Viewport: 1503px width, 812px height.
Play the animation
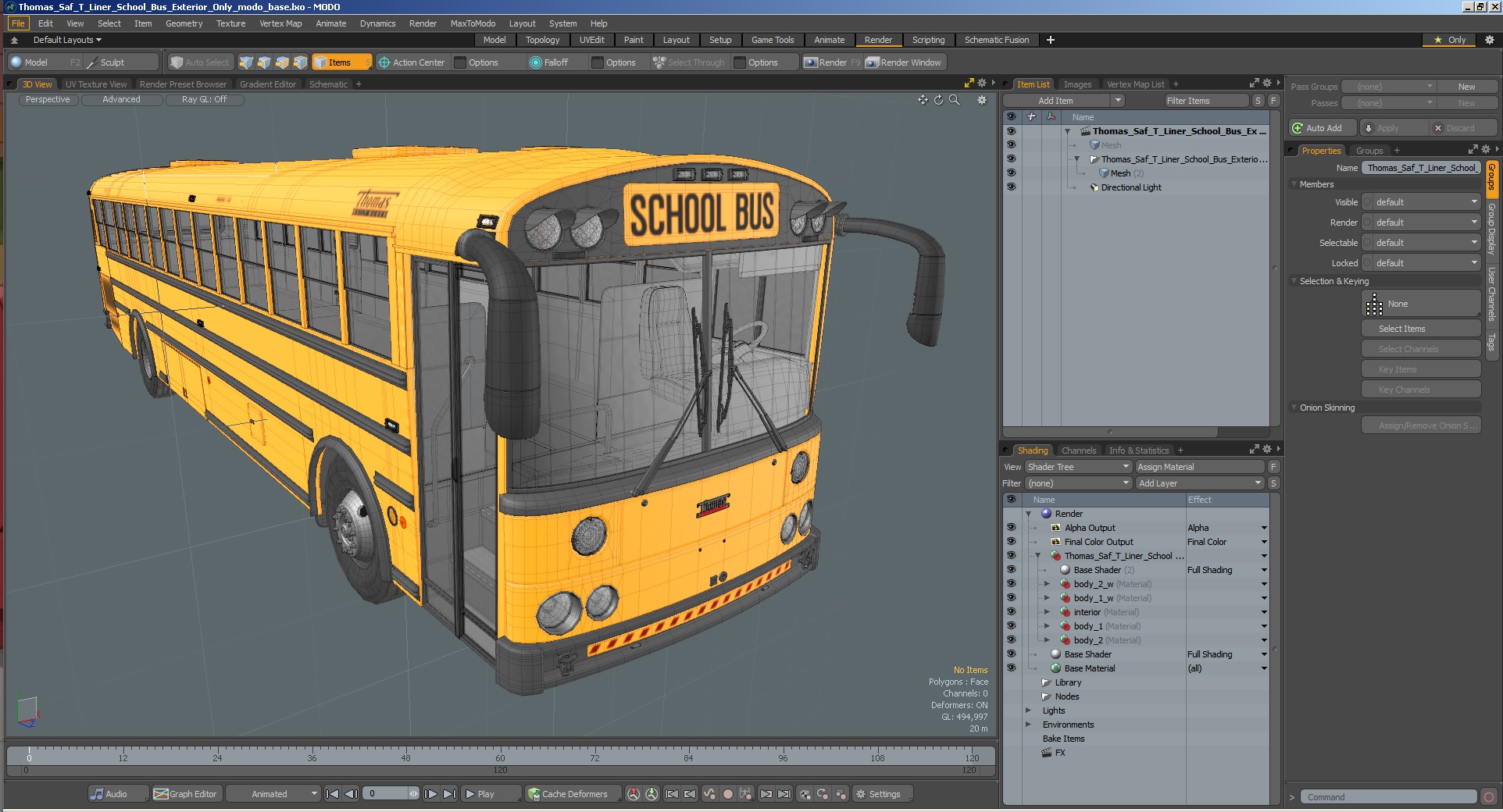491,794
